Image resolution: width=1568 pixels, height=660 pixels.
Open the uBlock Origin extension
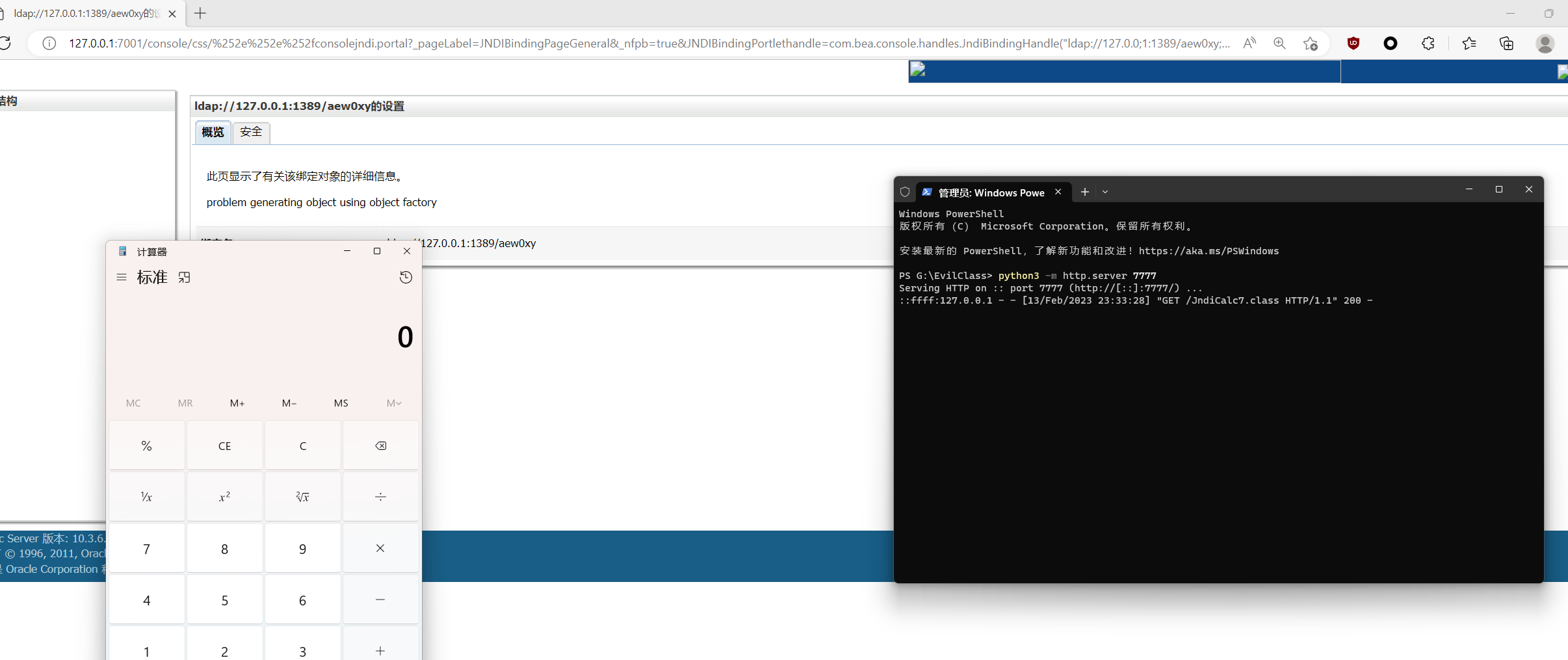[1354, 43]
